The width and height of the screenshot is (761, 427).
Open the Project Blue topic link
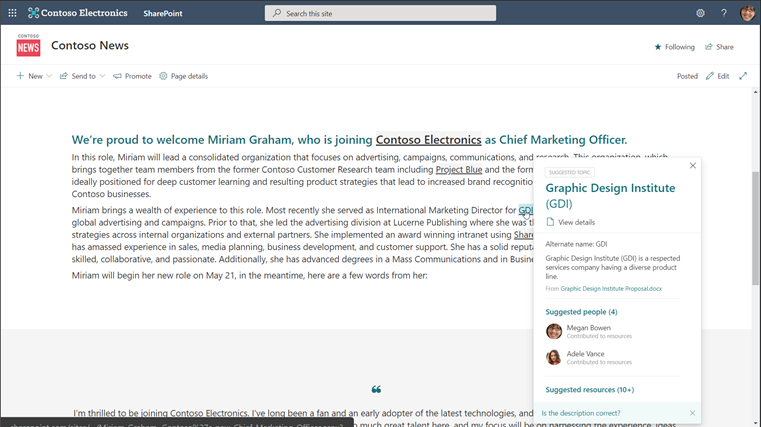click(x=459, y=169)
